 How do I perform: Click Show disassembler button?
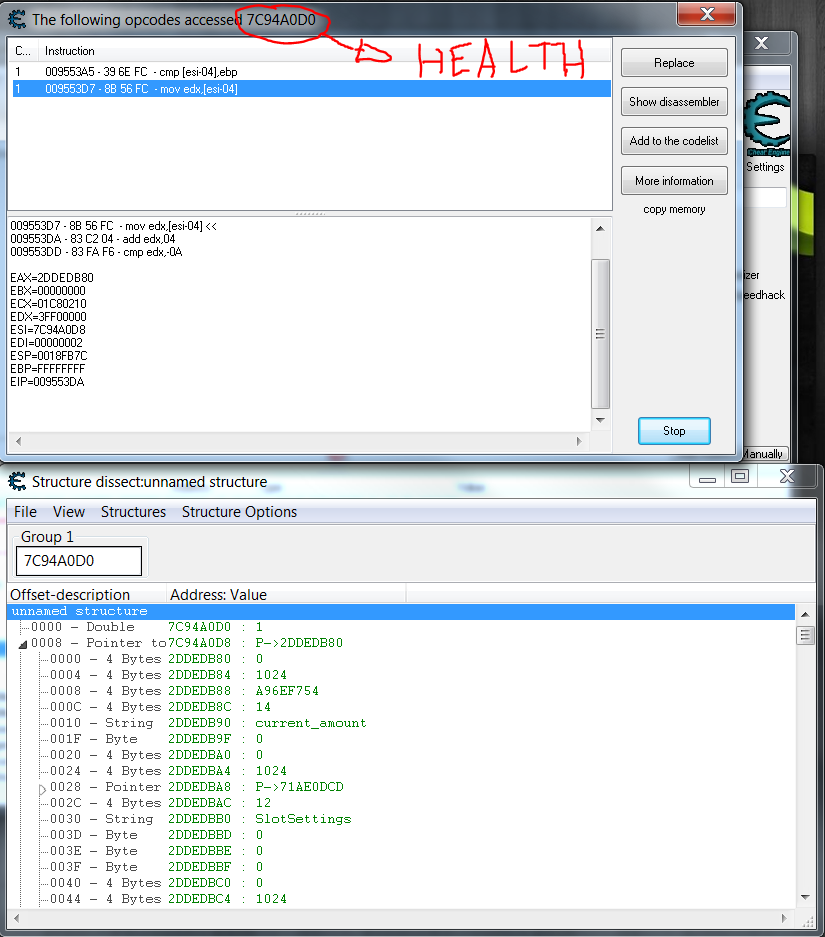tap(673, 102)
